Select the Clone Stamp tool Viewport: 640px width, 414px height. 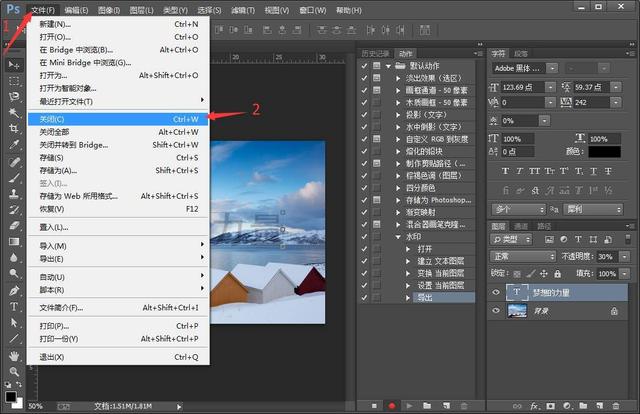[x=14, y=194]
